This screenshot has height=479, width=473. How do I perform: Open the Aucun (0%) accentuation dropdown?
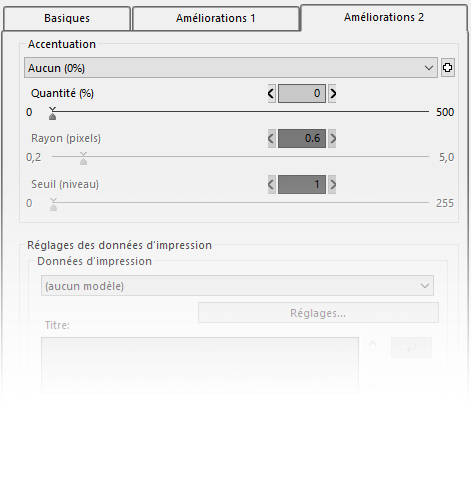point(231,68)
